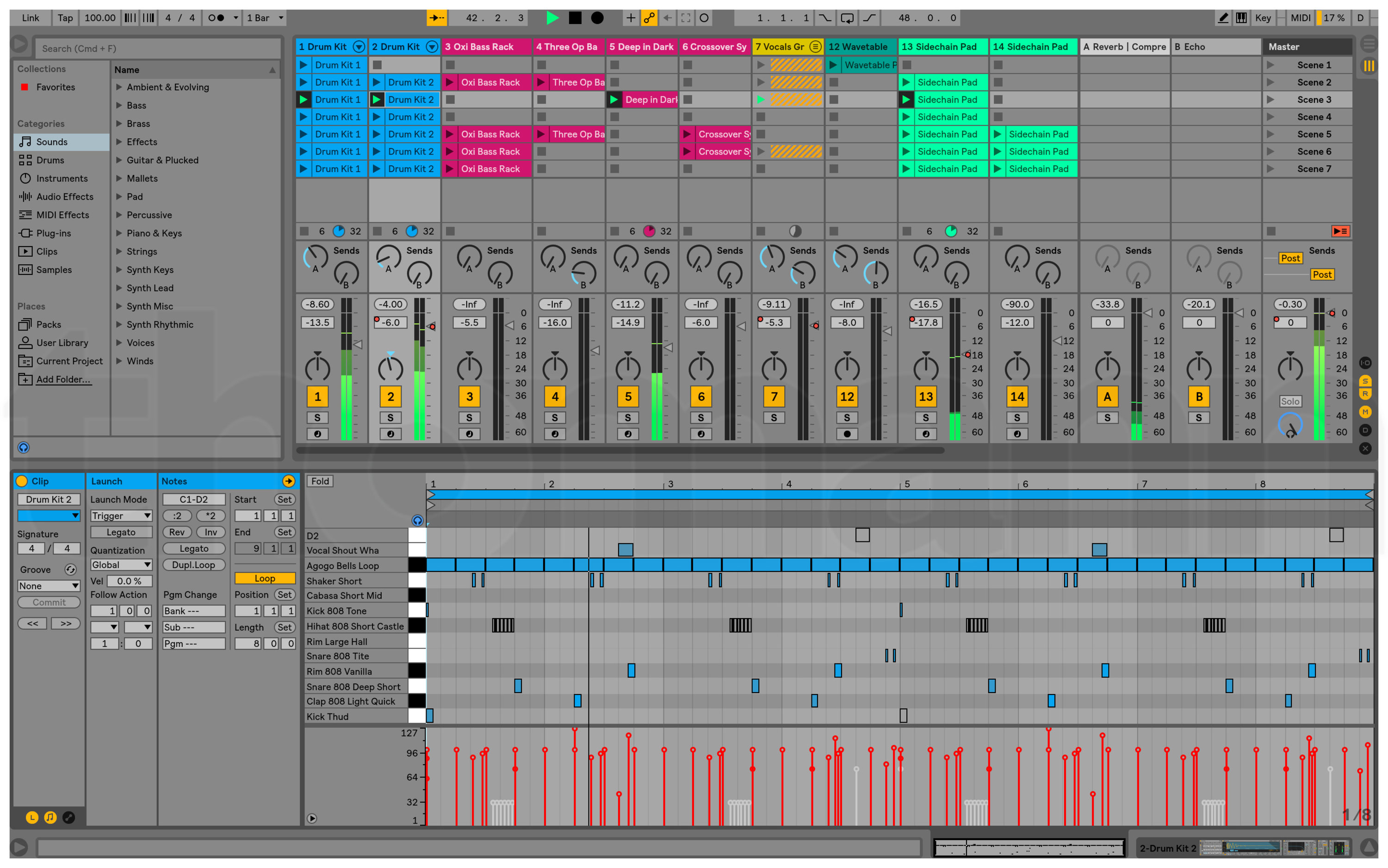Toggle Show Track Delay section button

pyautogui.click(x=1365, y=430)
